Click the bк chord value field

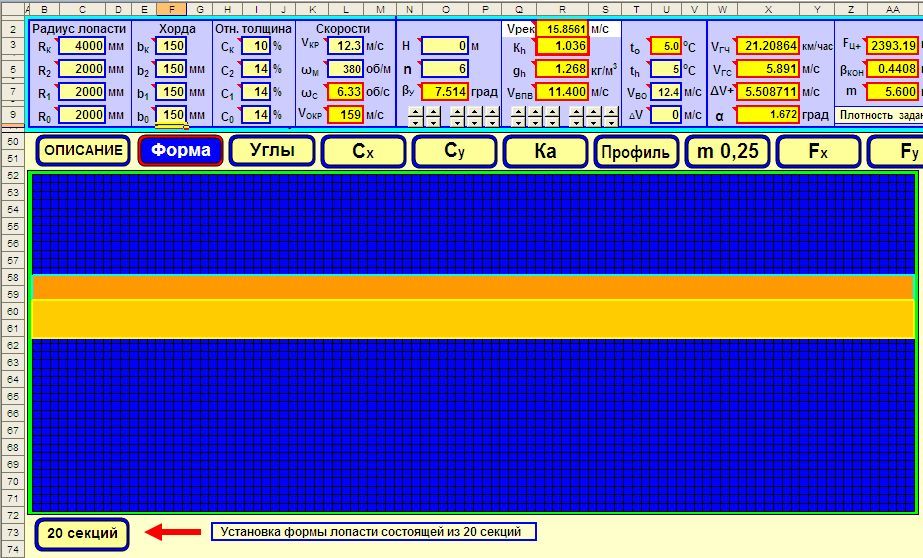click(169, 47)
